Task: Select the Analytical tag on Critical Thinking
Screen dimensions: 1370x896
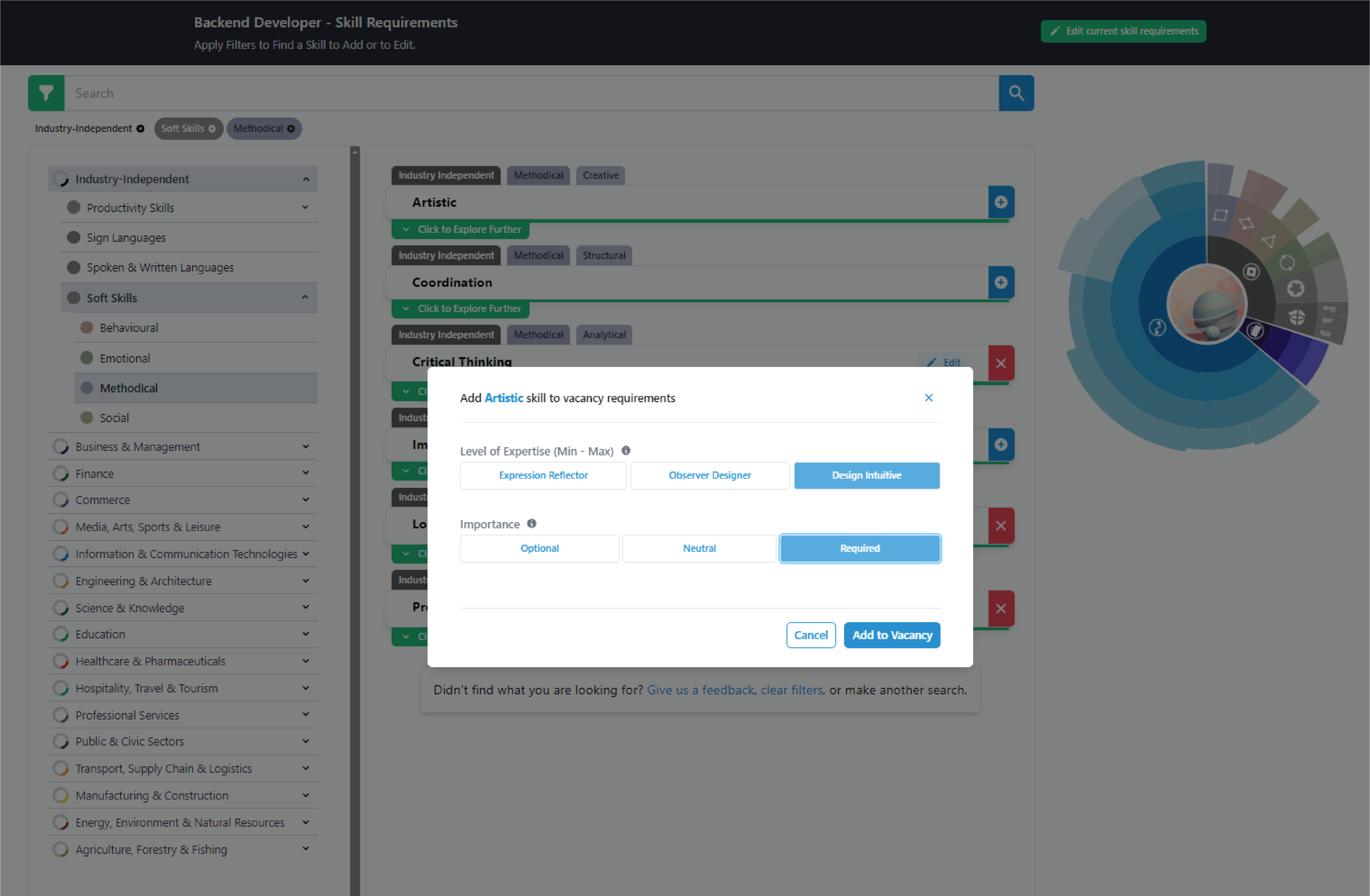Action: (x=604, y=334)
